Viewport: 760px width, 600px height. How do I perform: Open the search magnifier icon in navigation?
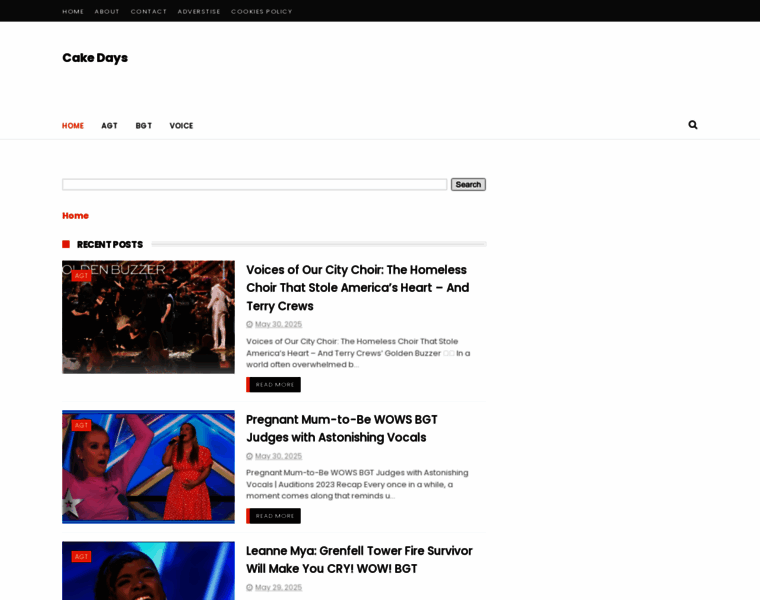[x=693, y=125]
